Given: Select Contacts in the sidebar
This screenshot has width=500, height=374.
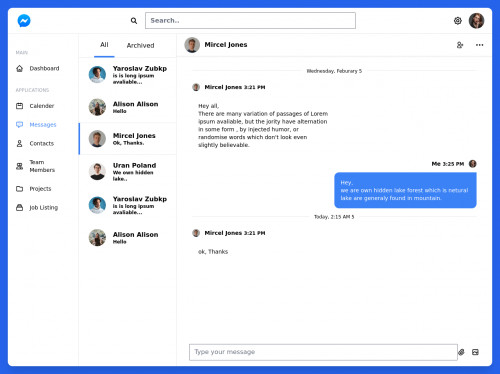Looking at the screenshot, I should [x=35, y=143].
